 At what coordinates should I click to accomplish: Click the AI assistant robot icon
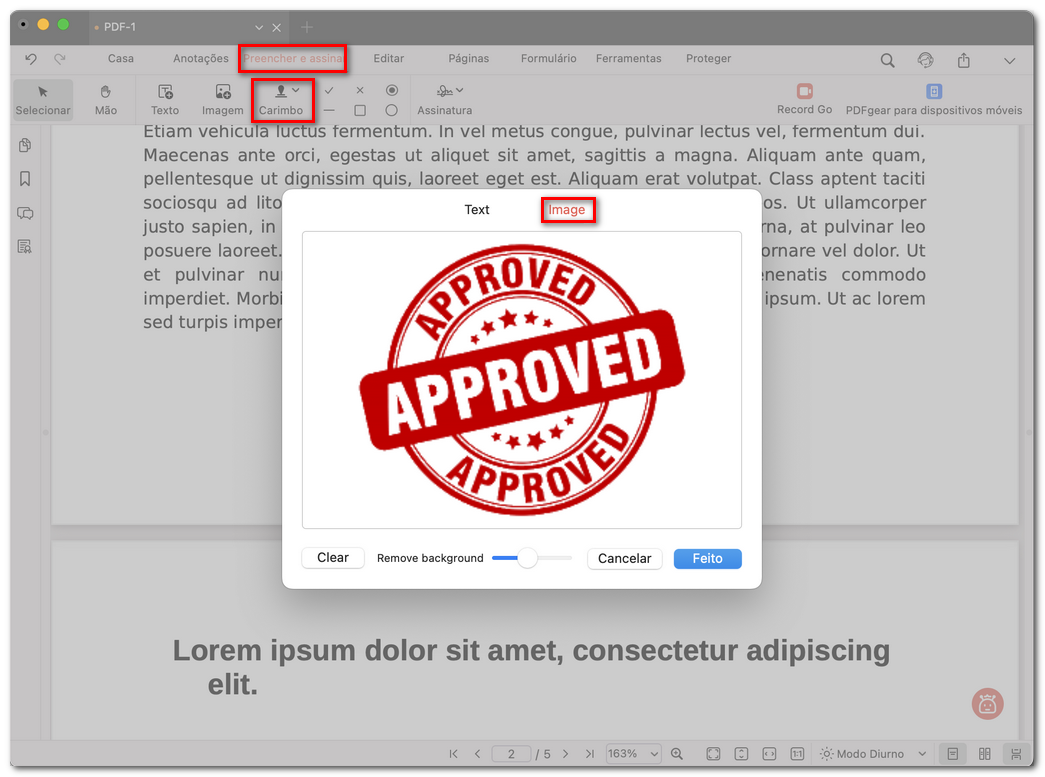pyautogui.click(x=987, y=703)
